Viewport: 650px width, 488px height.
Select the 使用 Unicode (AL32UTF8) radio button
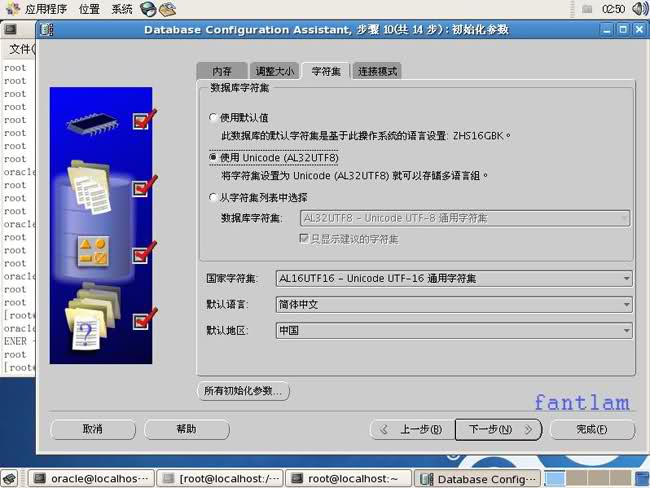coord(213,158)
